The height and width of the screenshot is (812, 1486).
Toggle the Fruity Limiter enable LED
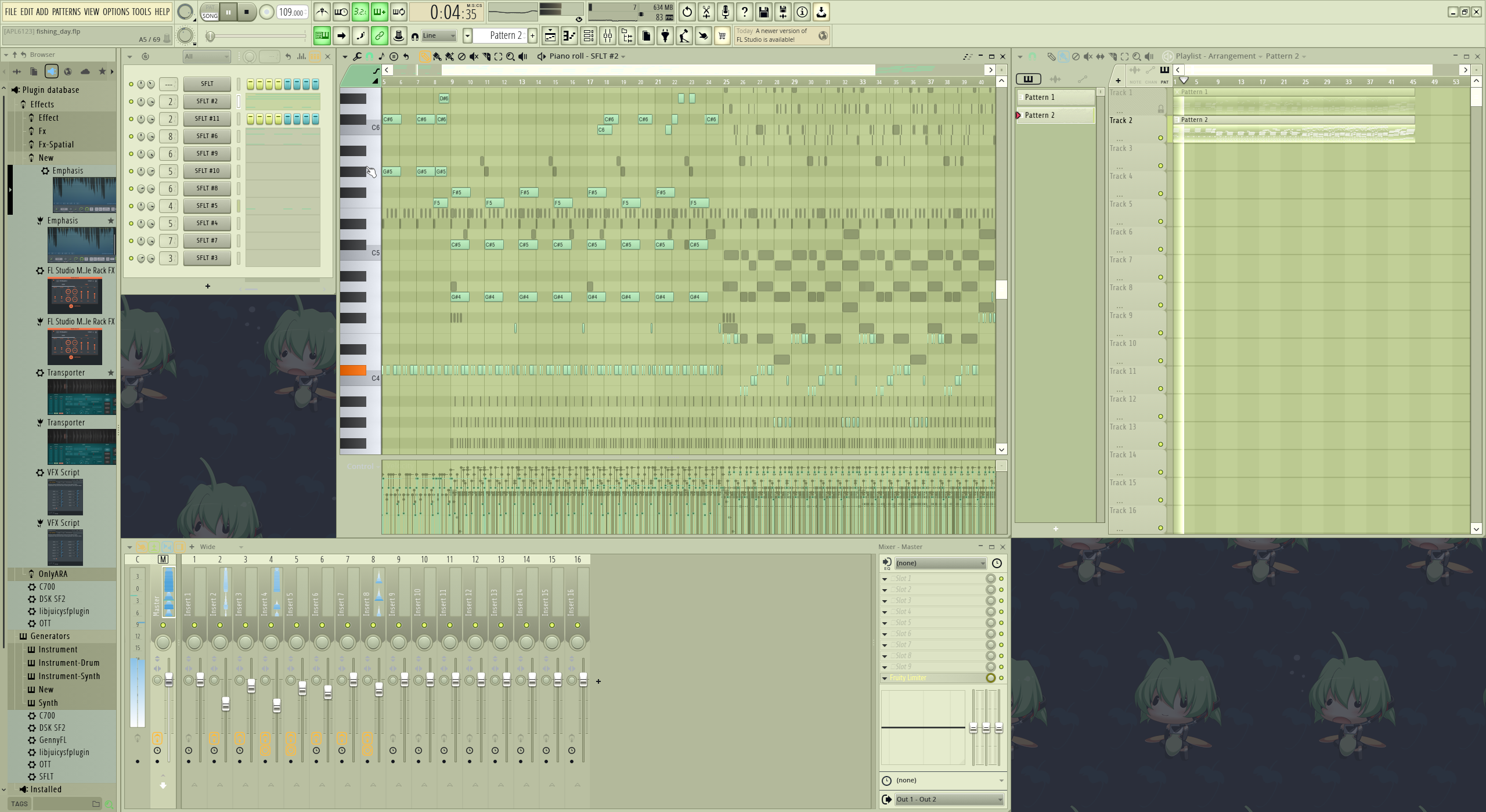point(1001,678)
